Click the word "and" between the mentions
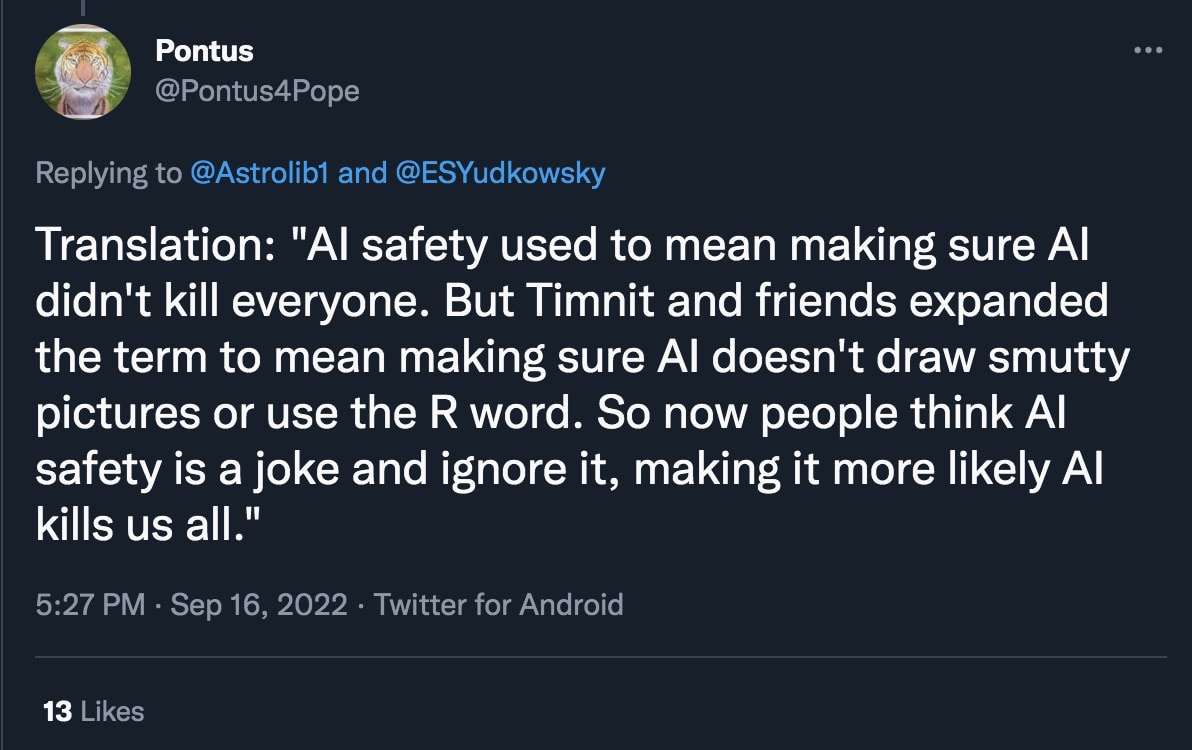 (x=362, y=173)
